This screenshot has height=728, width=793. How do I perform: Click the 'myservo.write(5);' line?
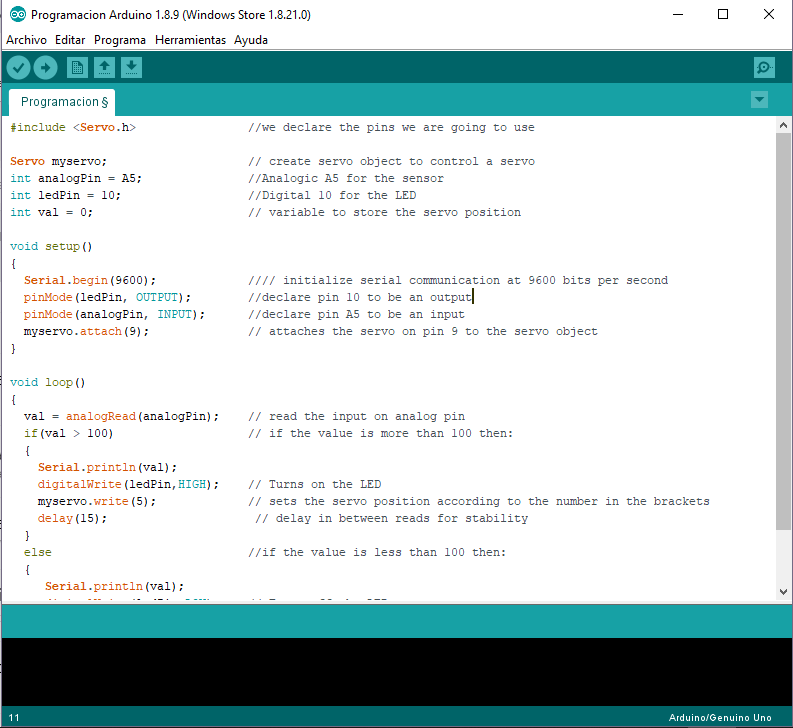coord(97,501)
